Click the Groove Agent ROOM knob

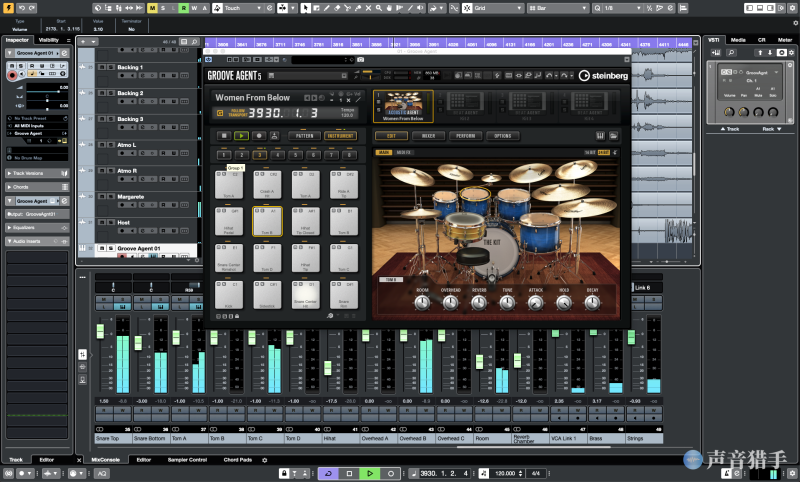pyautogui.click(x=422, y=303)
